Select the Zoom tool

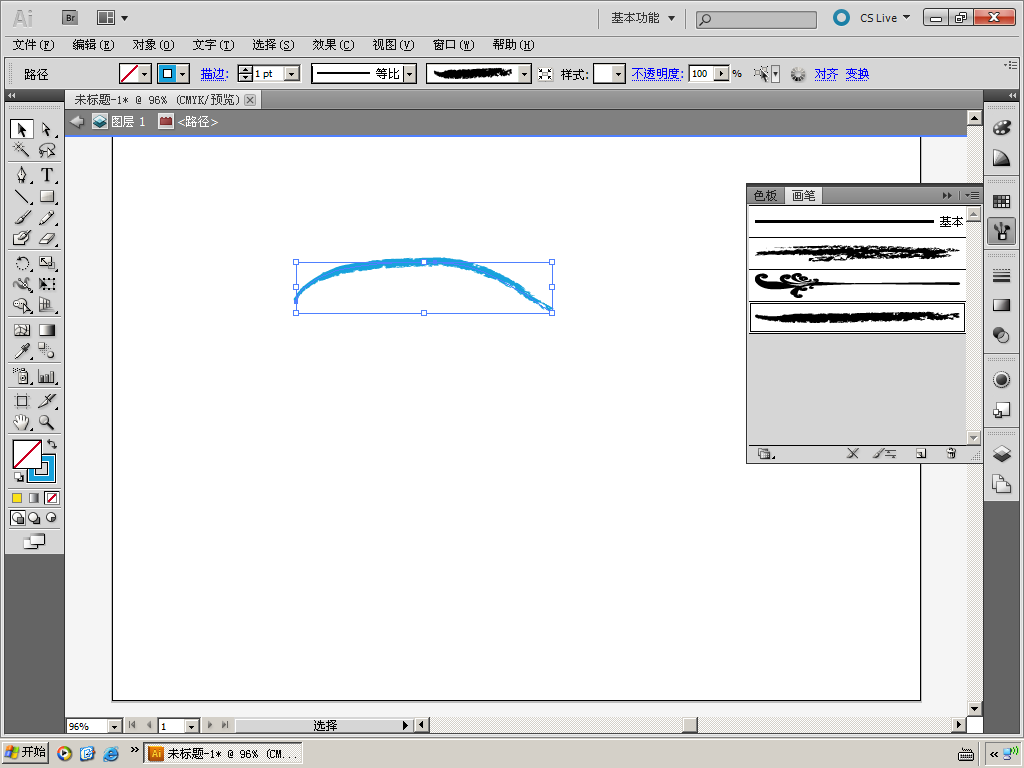(46, 422)
